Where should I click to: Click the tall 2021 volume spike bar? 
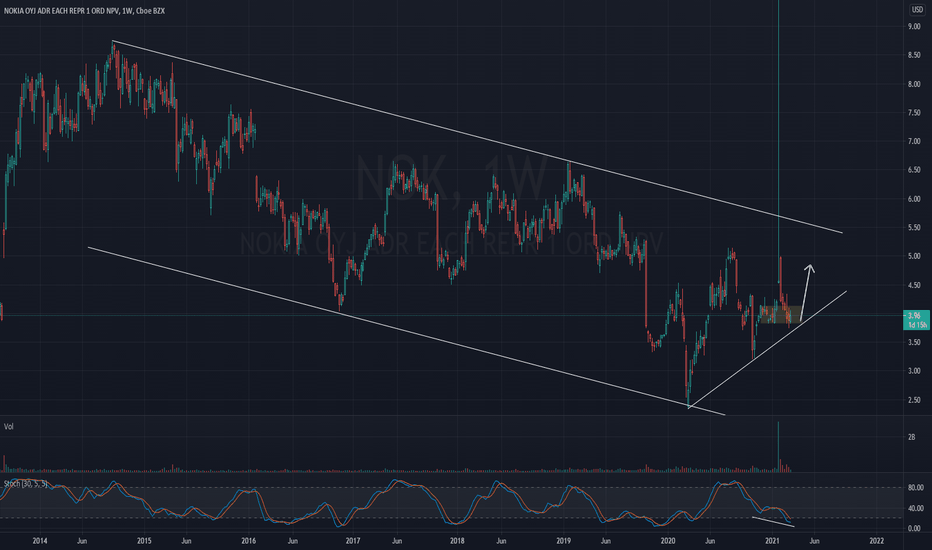click(778, 447)
